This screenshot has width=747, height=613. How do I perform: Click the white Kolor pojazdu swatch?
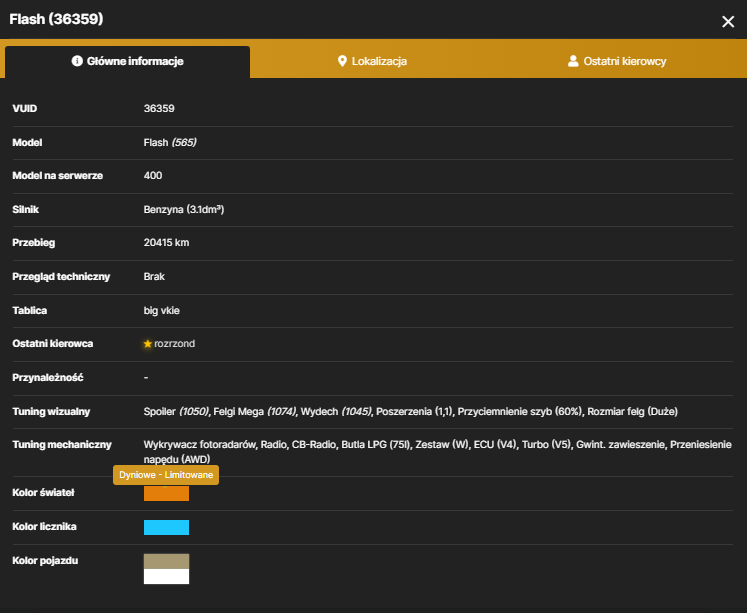tap(166, 576)
